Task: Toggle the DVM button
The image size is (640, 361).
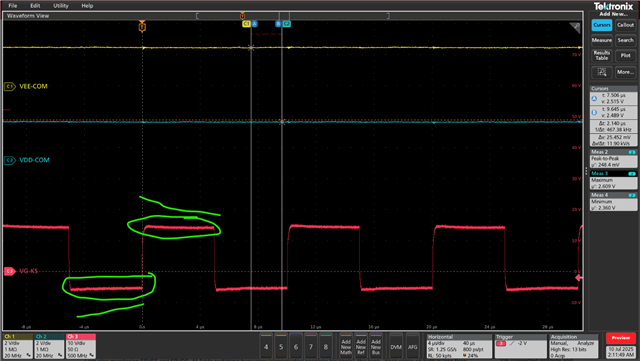Action: tap(396, 347)
